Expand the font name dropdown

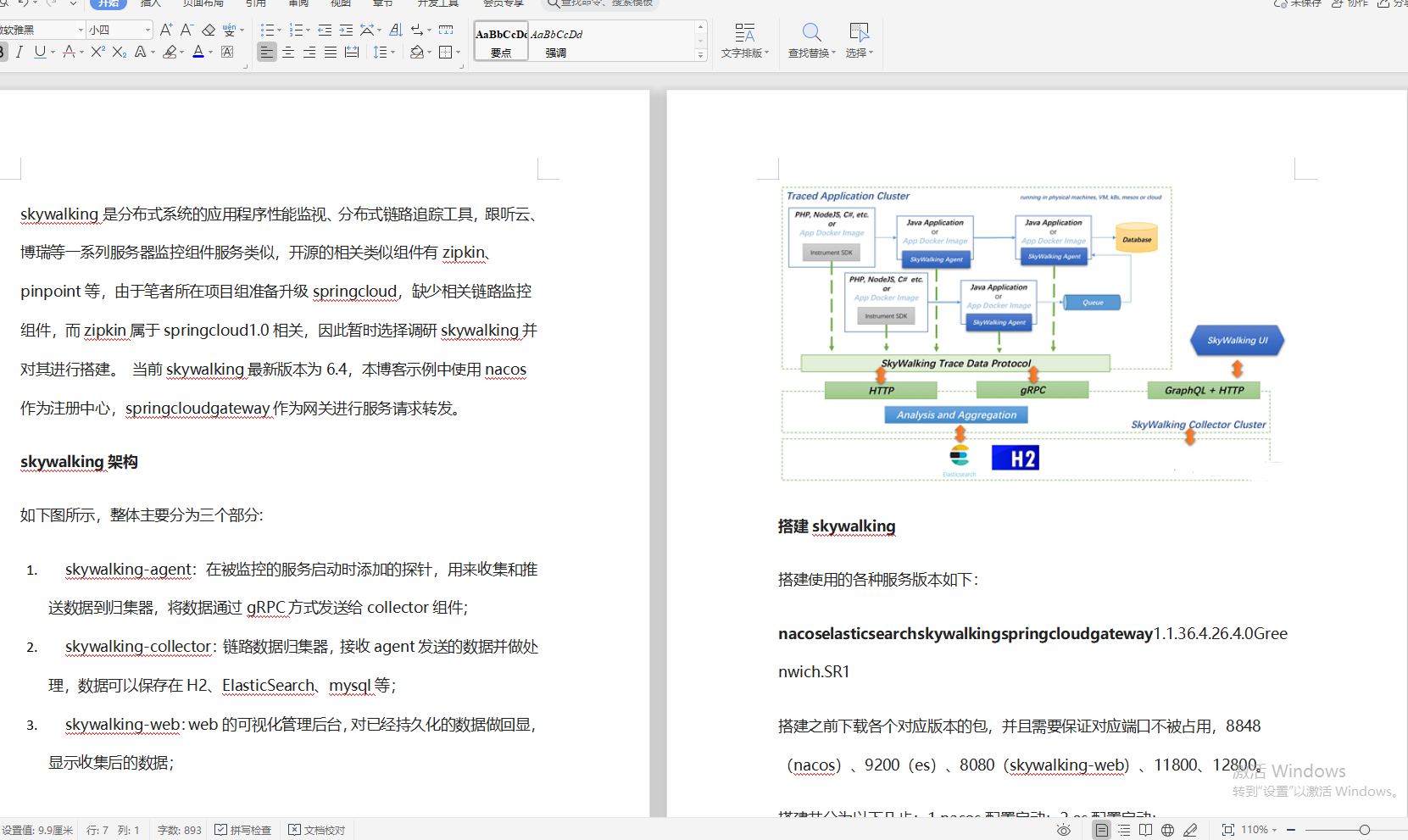pos(81,30)
